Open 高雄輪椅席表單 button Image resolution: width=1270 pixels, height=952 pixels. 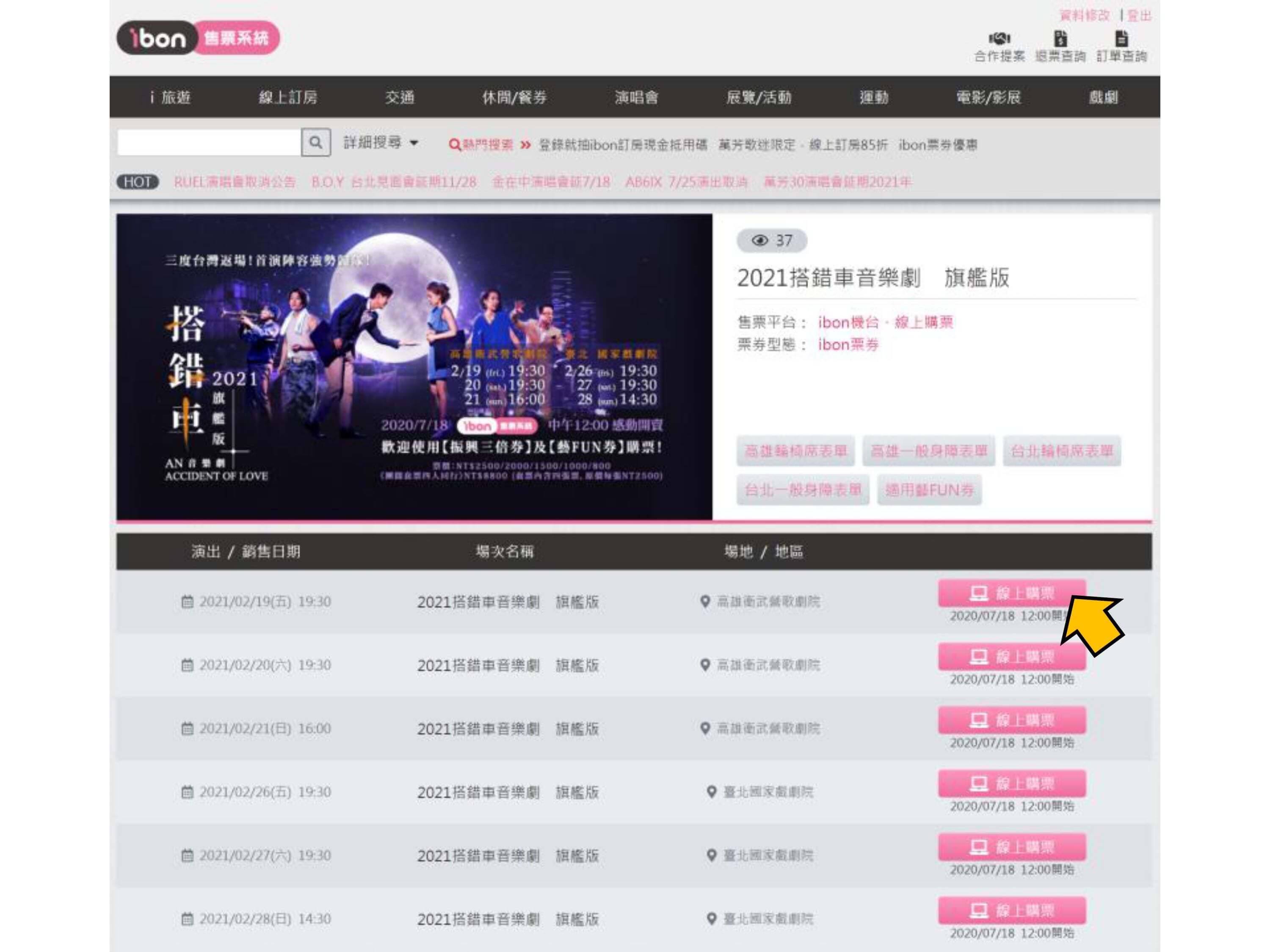coord(796,451)
